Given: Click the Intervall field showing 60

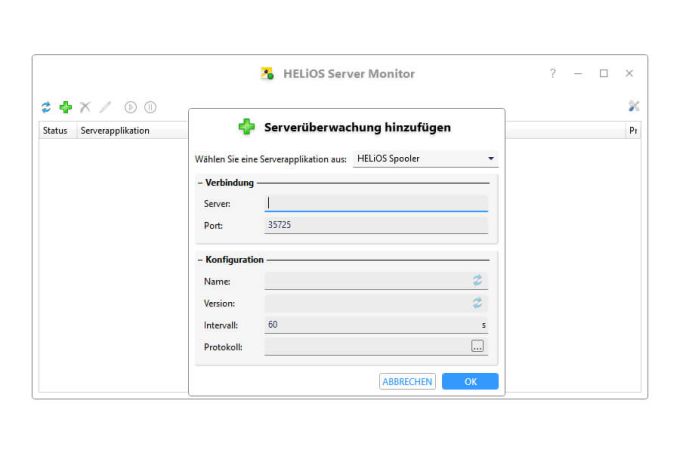Looking at the screenshot, I should pos(376,325).
